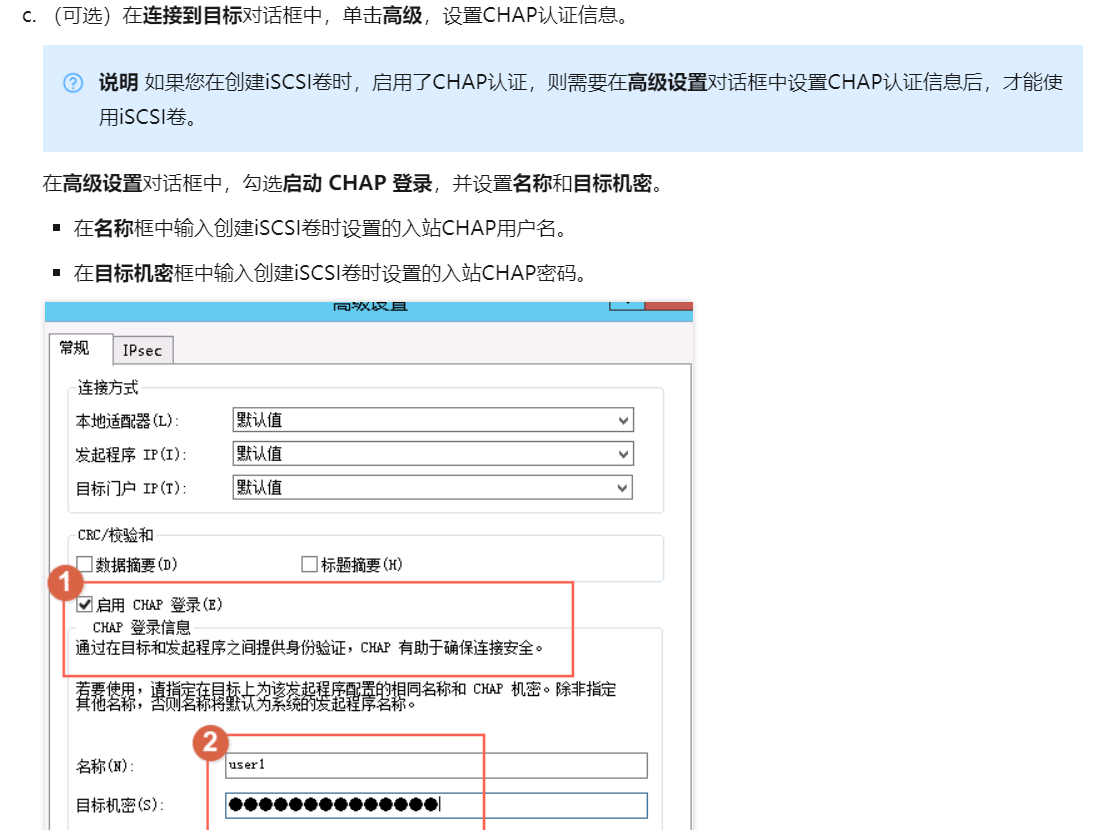This screenshot has height=830, width=1104.
Task: Tick the 数据摘要 checkbox
Action: pyautogui.click(x=84, y=564)
